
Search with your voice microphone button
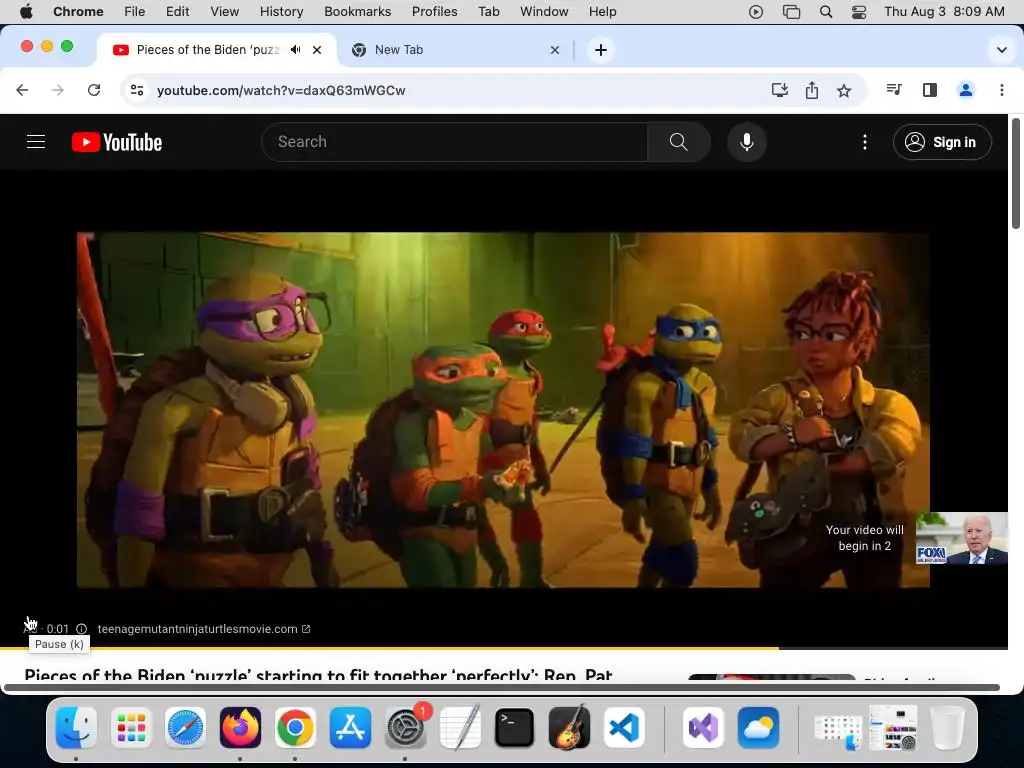point(746,142)
